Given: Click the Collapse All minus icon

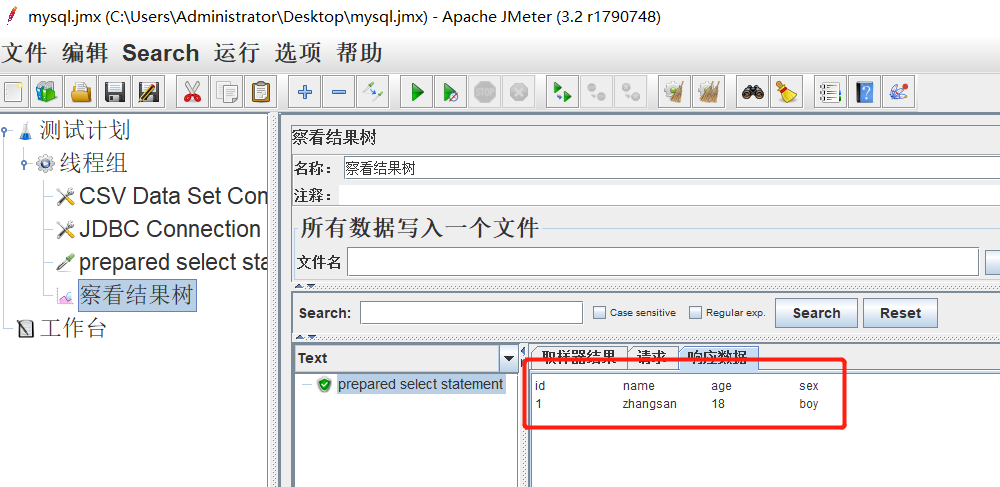Looking at the screenshot, I should 339,92.
